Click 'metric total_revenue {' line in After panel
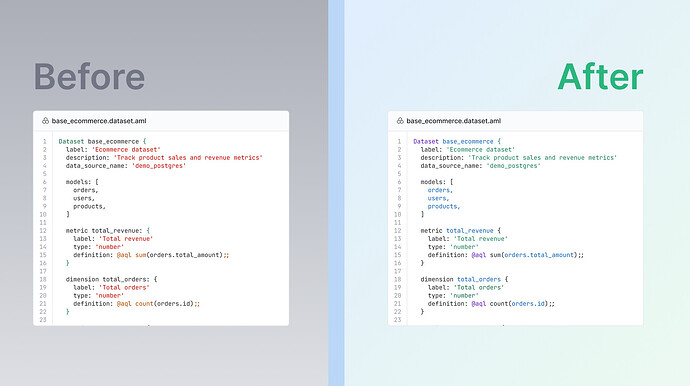Viewport: 690px width, 386px height. click(x=461, y=231)
